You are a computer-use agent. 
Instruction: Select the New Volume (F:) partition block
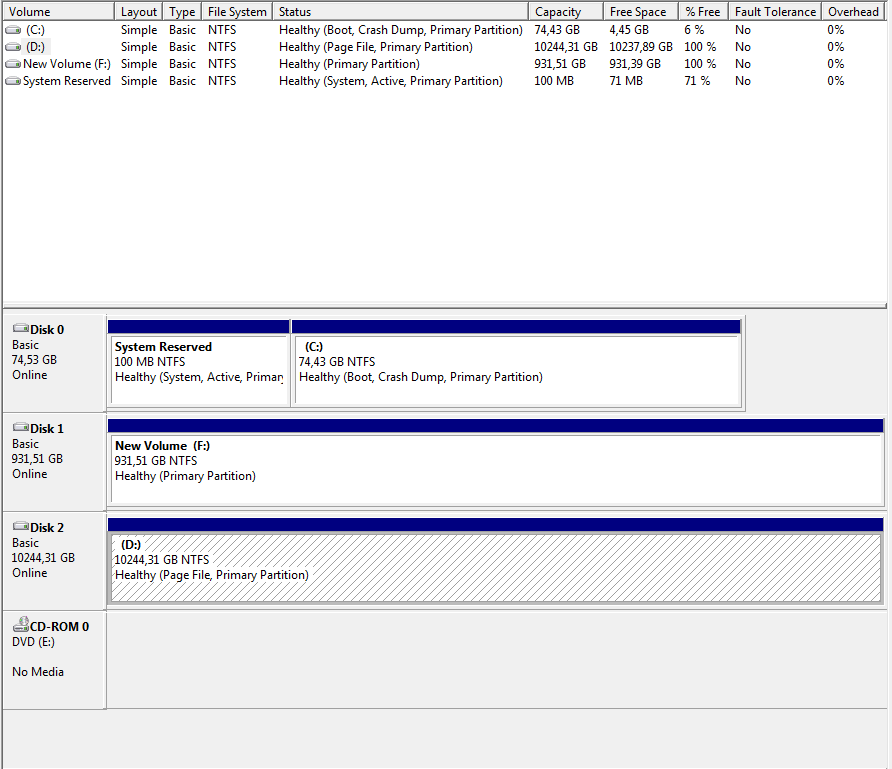click(495, 470)
